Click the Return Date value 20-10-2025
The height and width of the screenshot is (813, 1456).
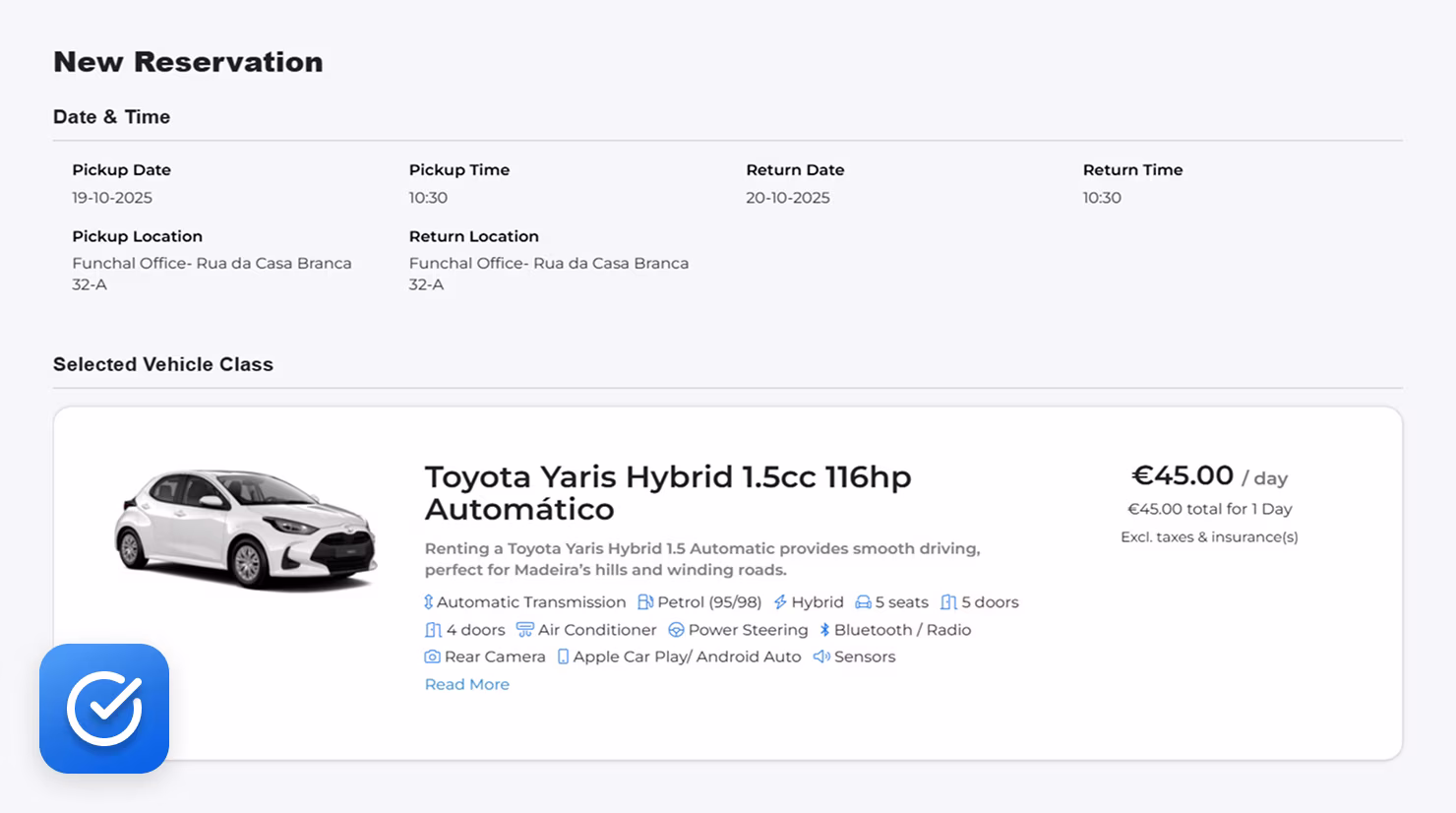787,198
